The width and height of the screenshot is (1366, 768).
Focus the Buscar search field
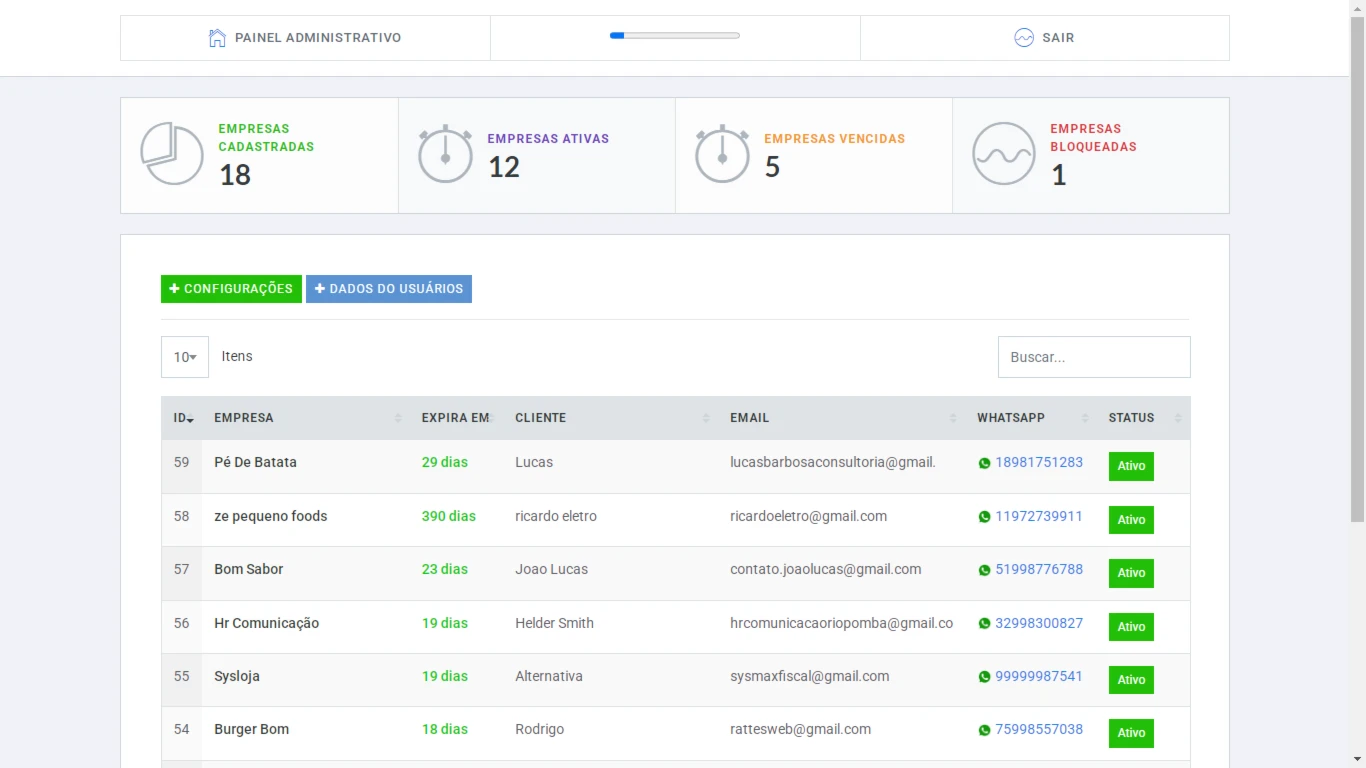pos(1094,357)
